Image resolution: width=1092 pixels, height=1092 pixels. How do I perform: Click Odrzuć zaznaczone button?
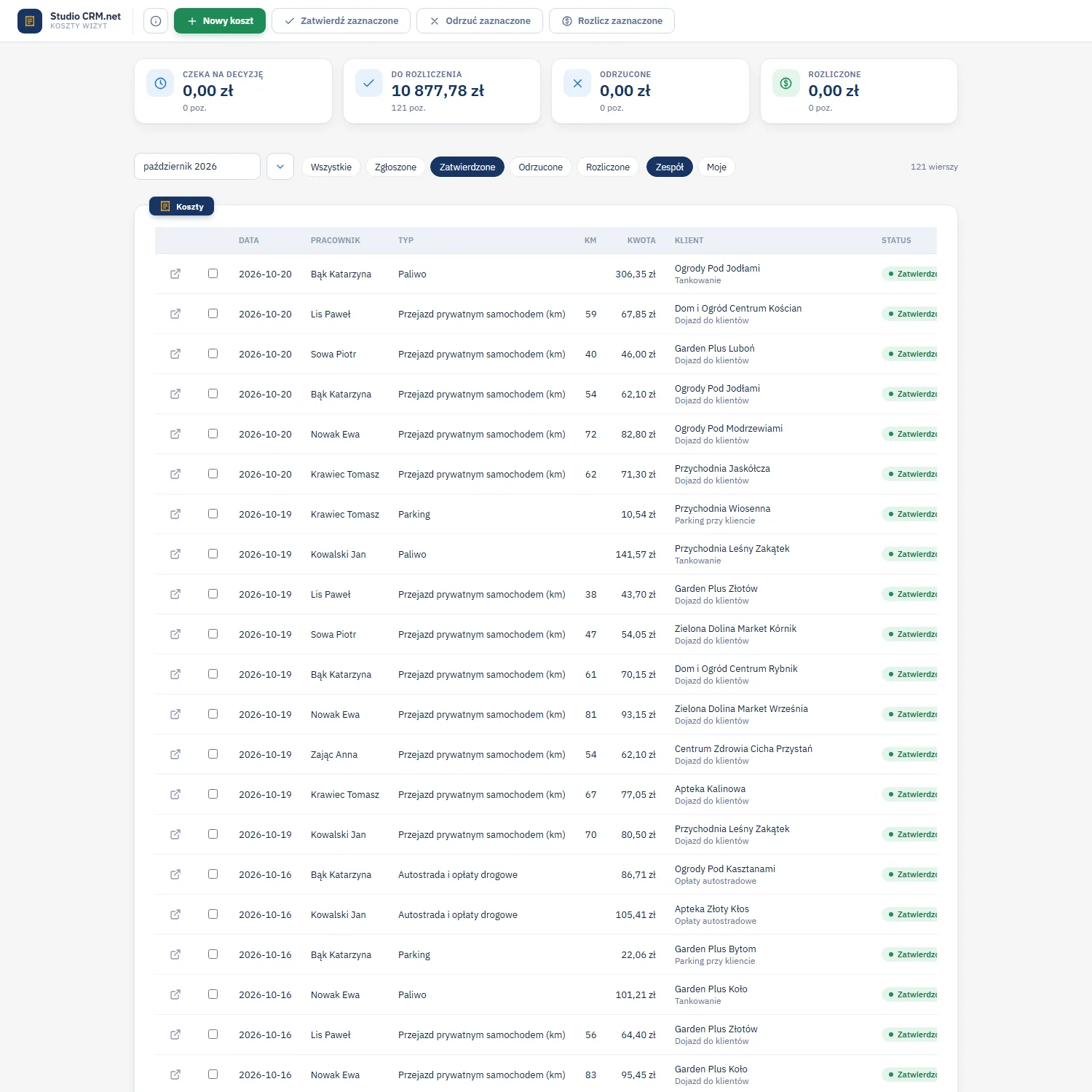click(480, 21)
